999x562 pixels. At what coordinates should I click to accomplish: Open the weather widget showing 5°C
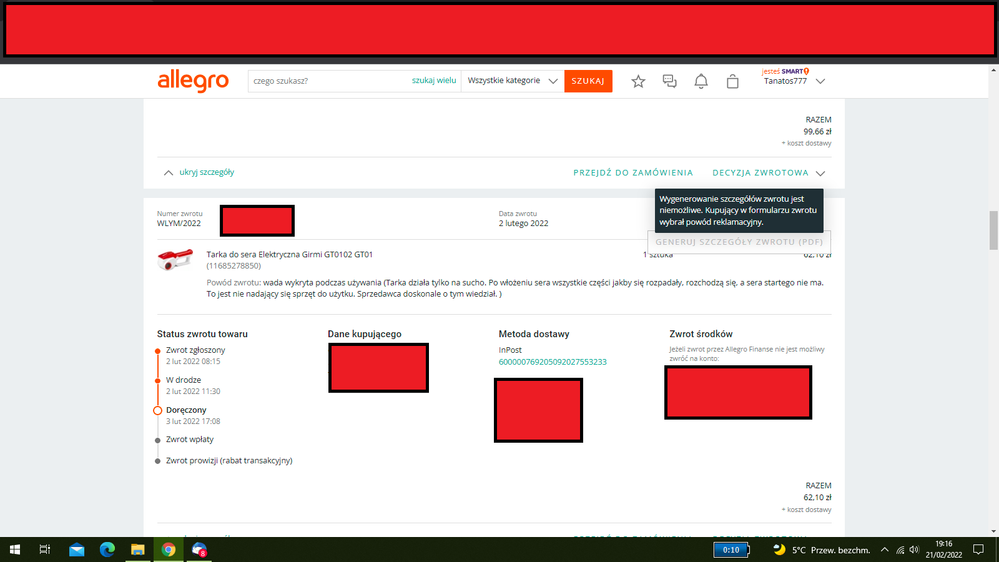click(x=821, y=549)
